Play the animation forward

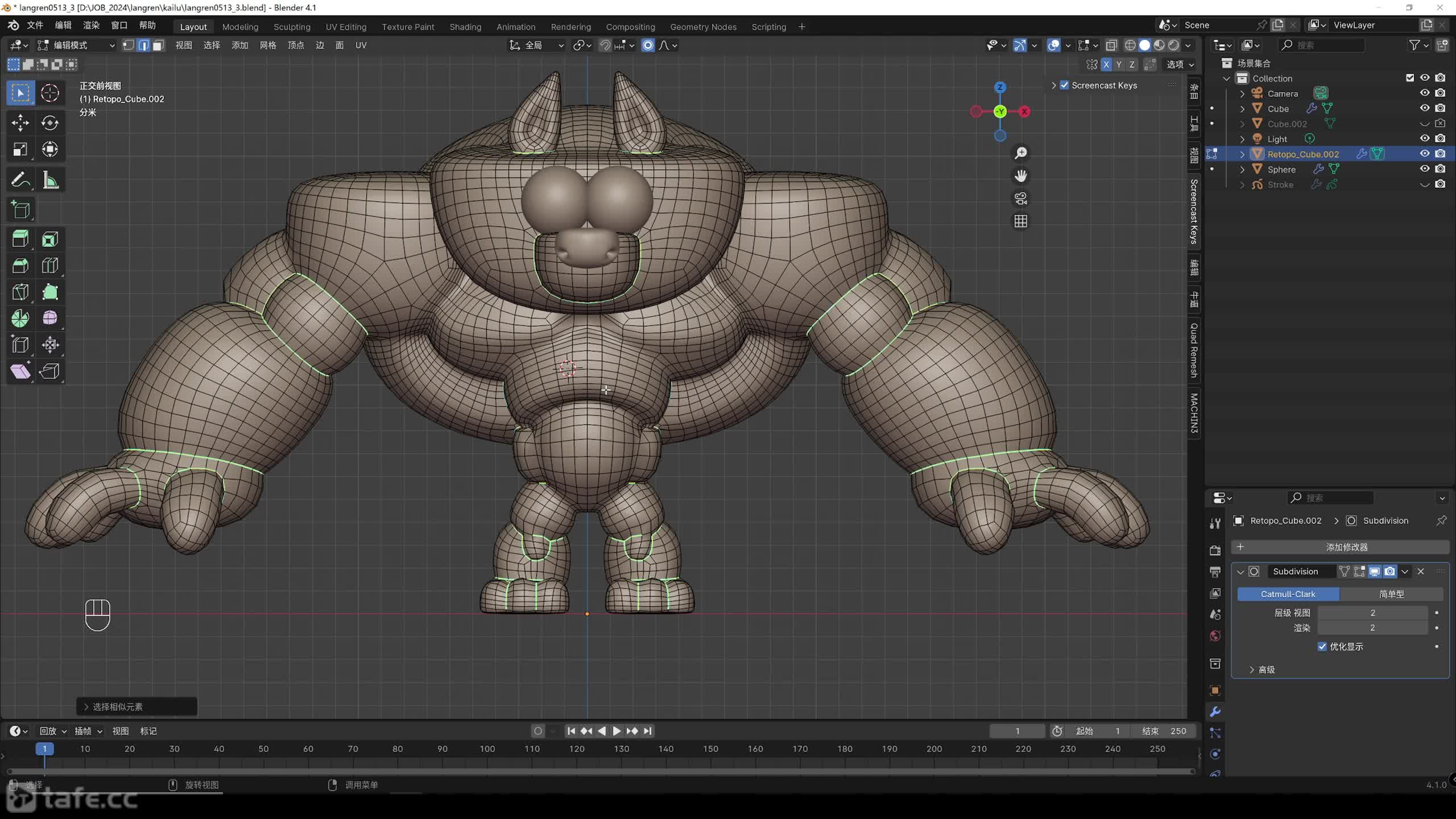(x=617, y=731)
